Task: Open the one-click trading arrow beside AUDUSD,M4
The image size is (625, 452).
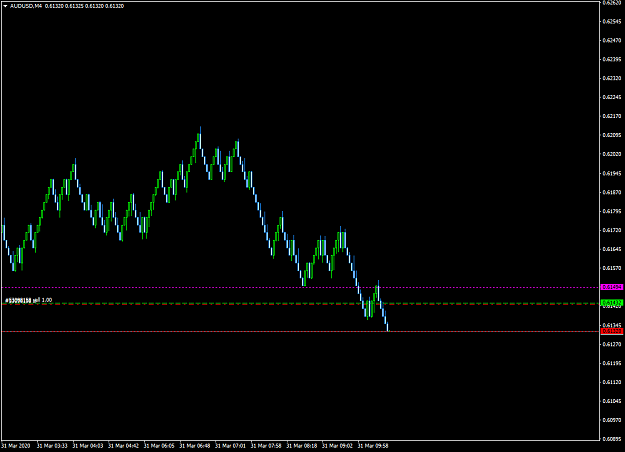Action: (5, 6)
